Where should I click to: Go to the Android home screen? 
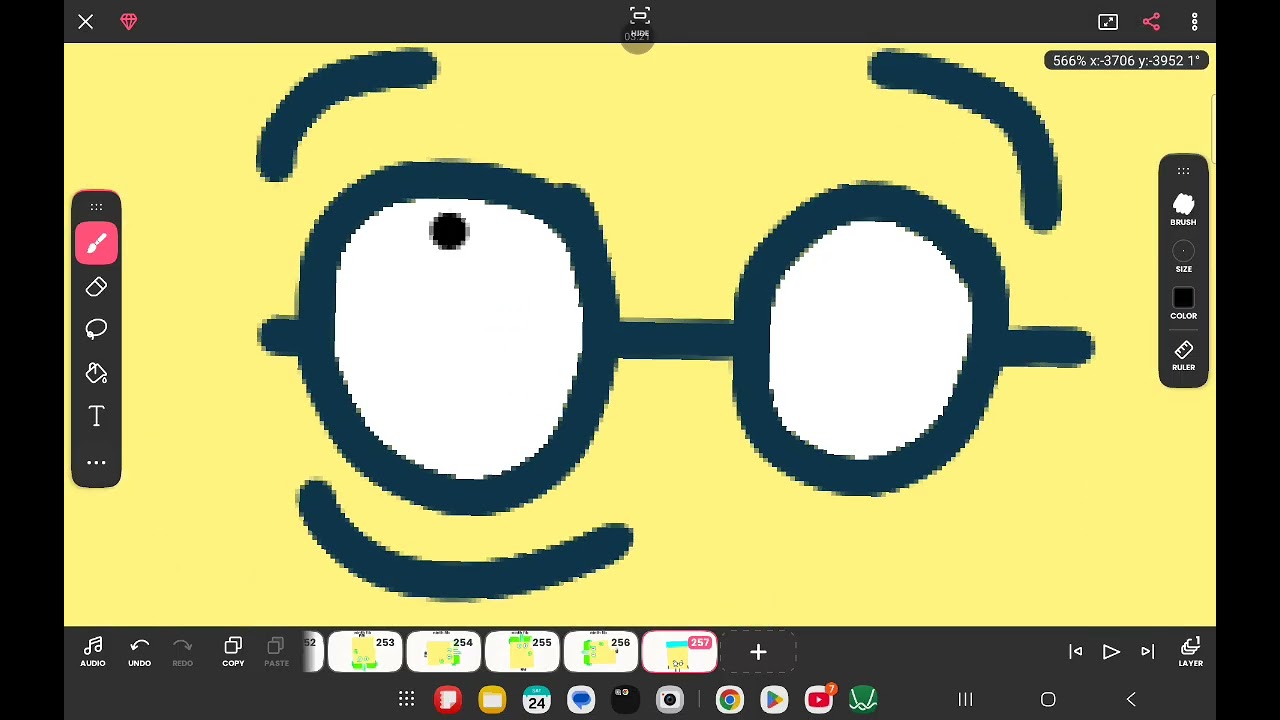click(x=1048, y=699)
